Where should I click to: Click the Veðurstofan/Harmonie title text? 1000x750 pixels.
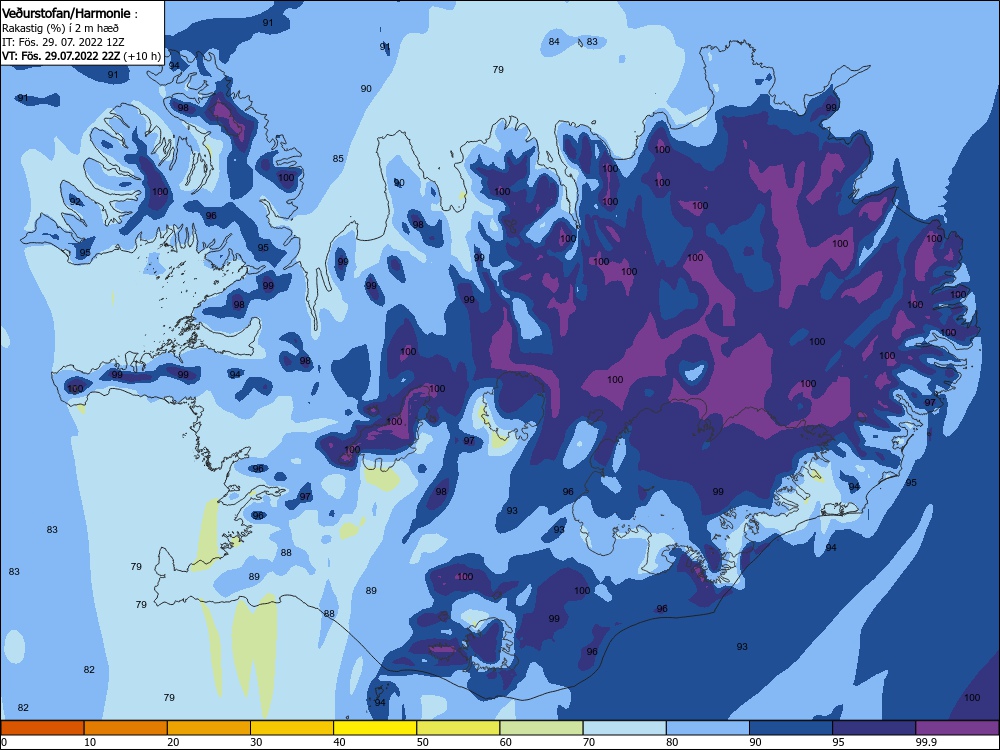click(x=68, y=13)
